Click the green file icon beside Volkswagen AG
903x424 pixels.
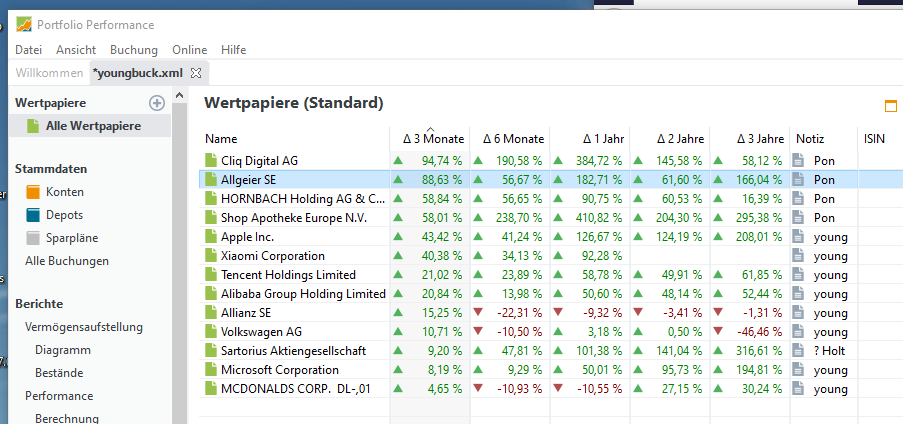tap(211, 332)
